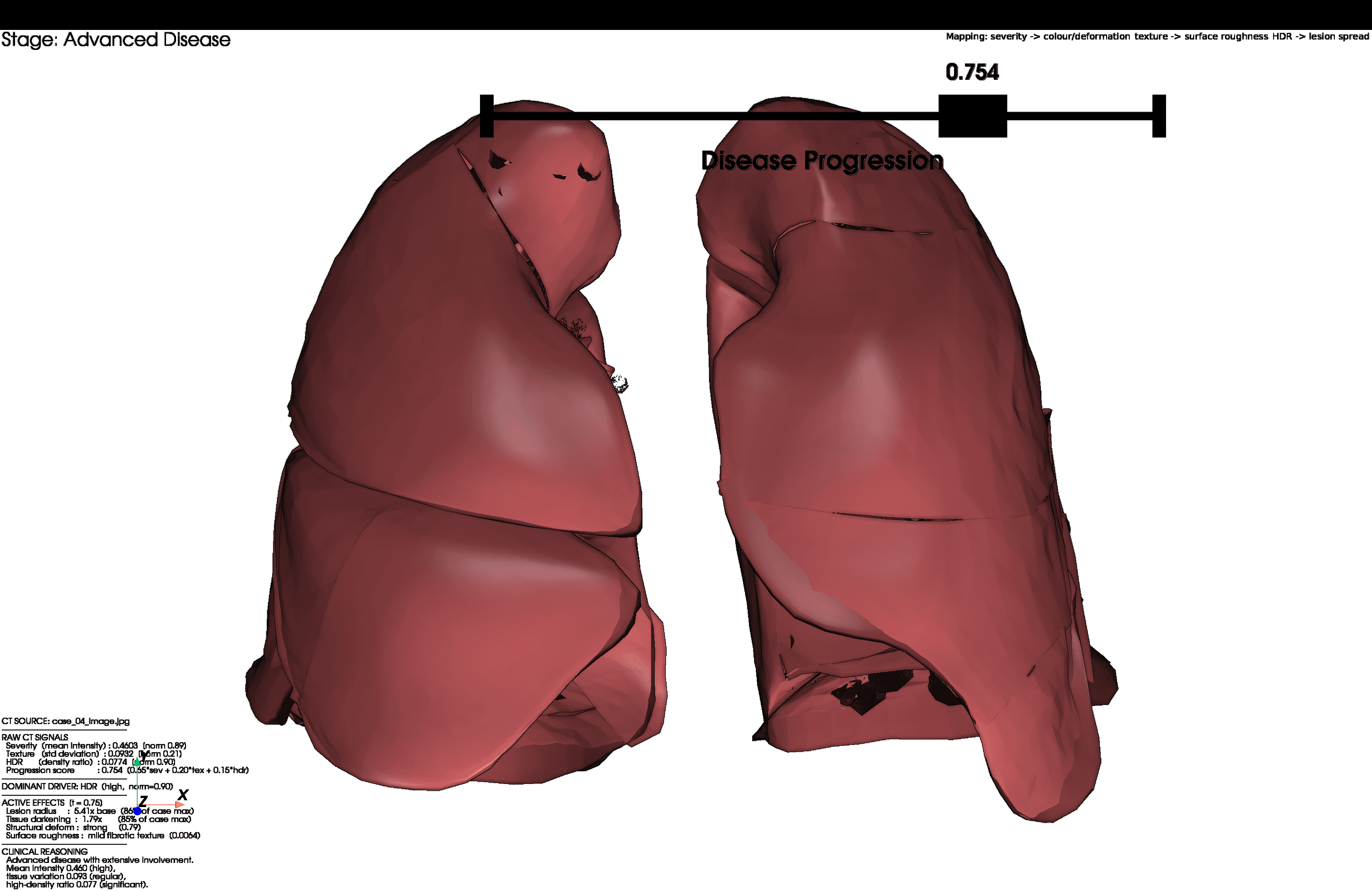The width and height of the screenshot is (1372, 891).
Task: Grab the Disease Progression slider handle
Action: coord(972,116)
